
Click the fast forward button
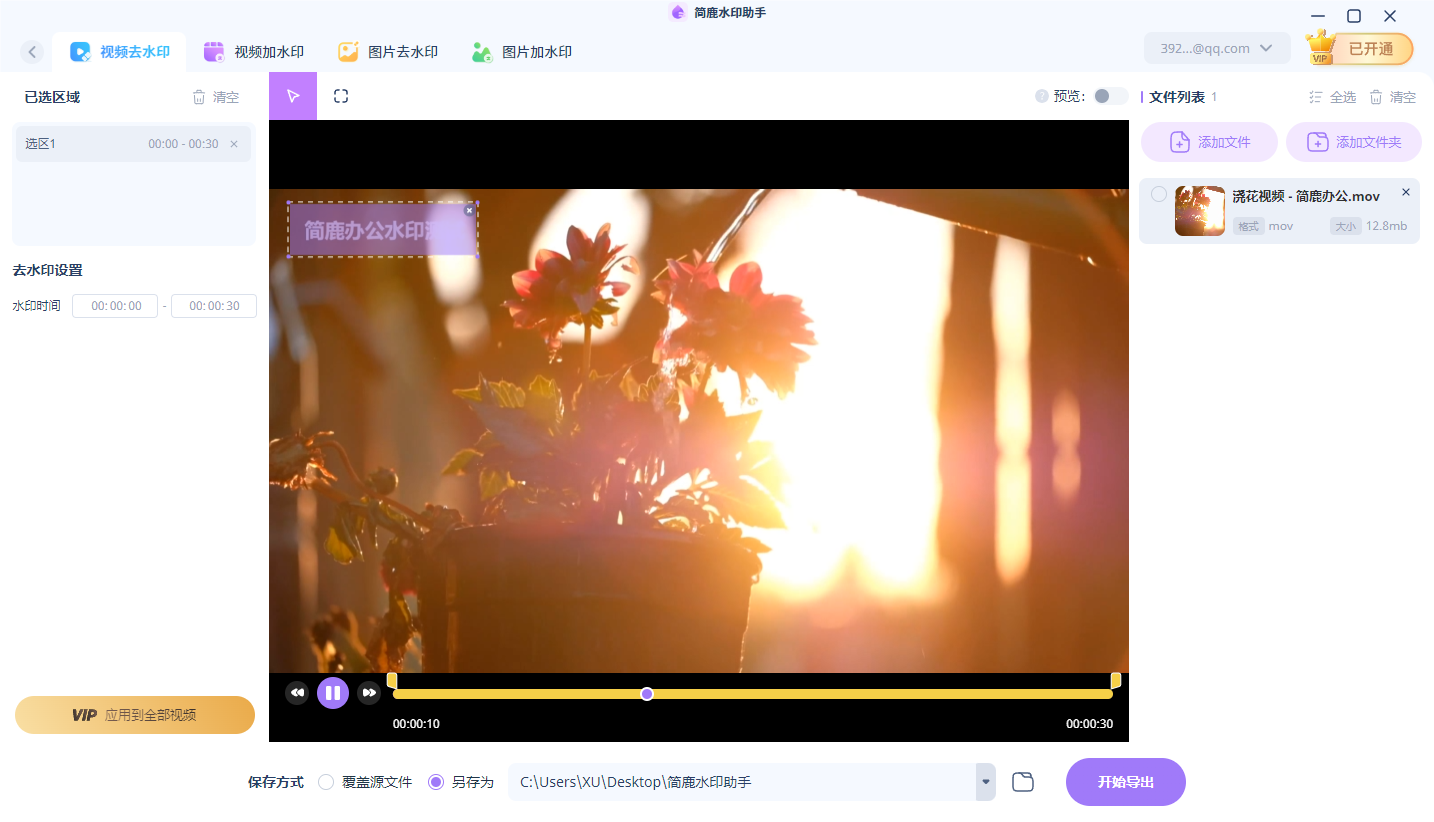coord(369,692)
